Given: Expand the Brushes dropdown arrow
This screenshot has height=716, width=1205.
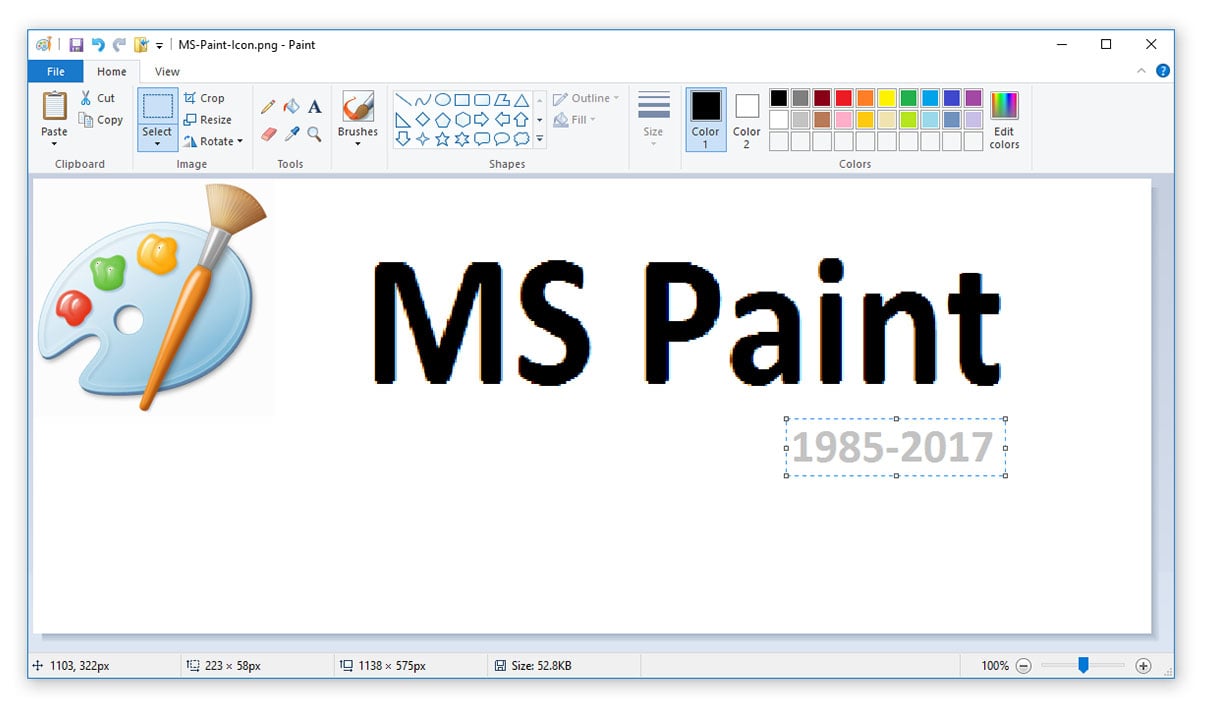Looking at the screenshot, I should 358,144.
